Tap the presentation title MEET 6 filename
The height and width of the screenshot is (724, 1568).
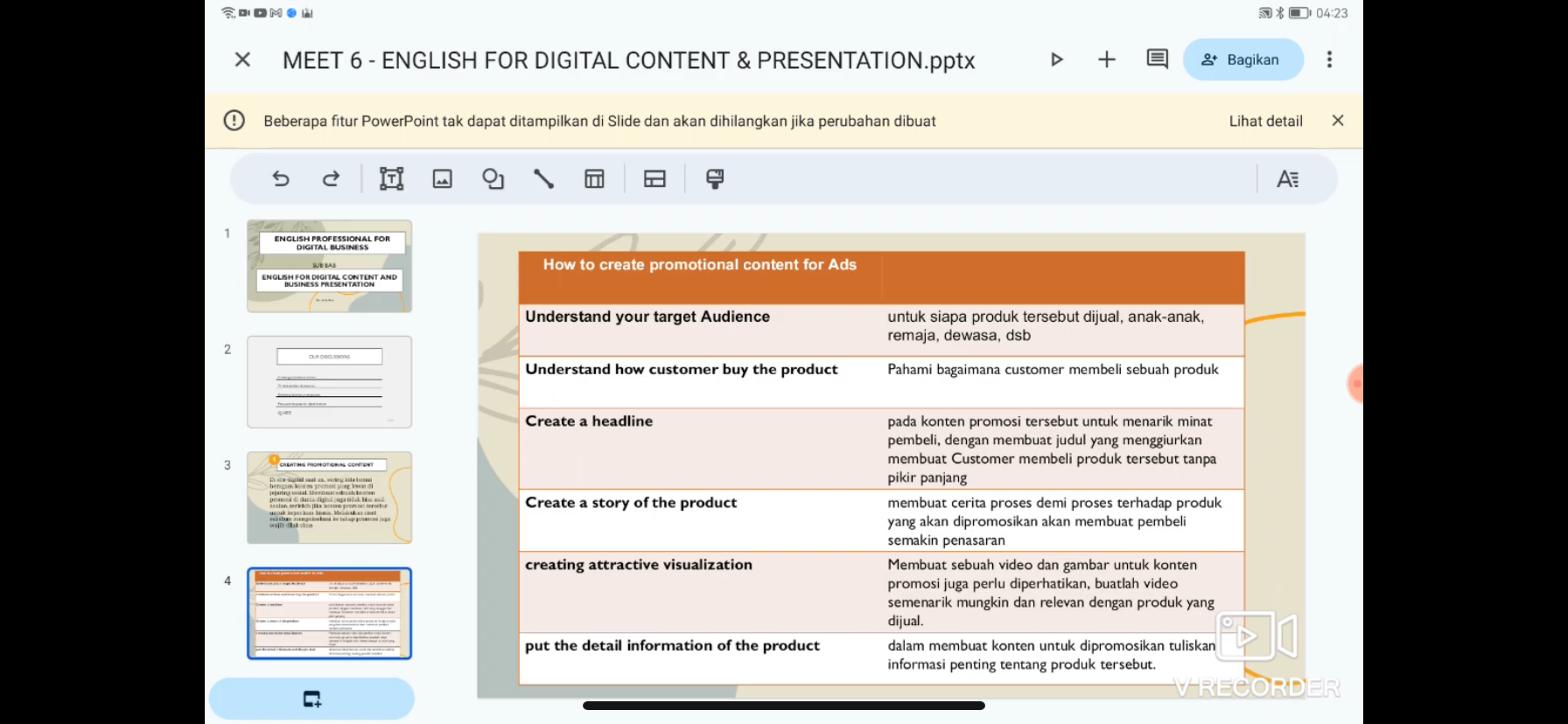628,60
